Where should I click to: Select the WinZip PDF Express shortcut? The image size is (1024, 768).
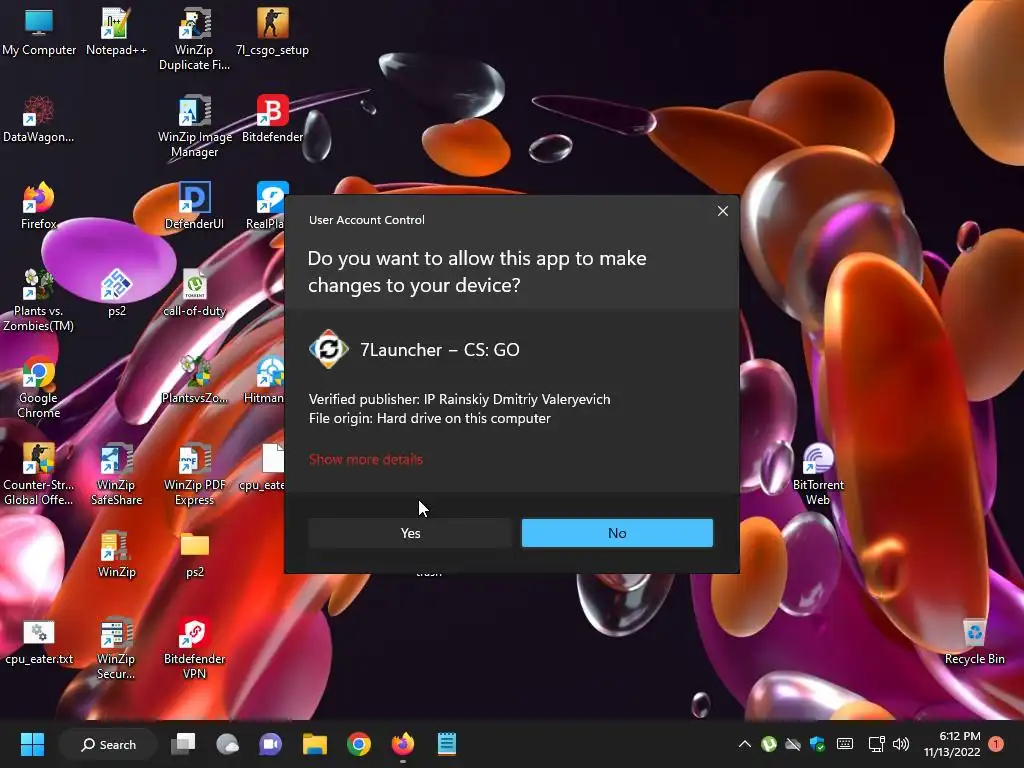pyautogui.click(x=194, y=474)
